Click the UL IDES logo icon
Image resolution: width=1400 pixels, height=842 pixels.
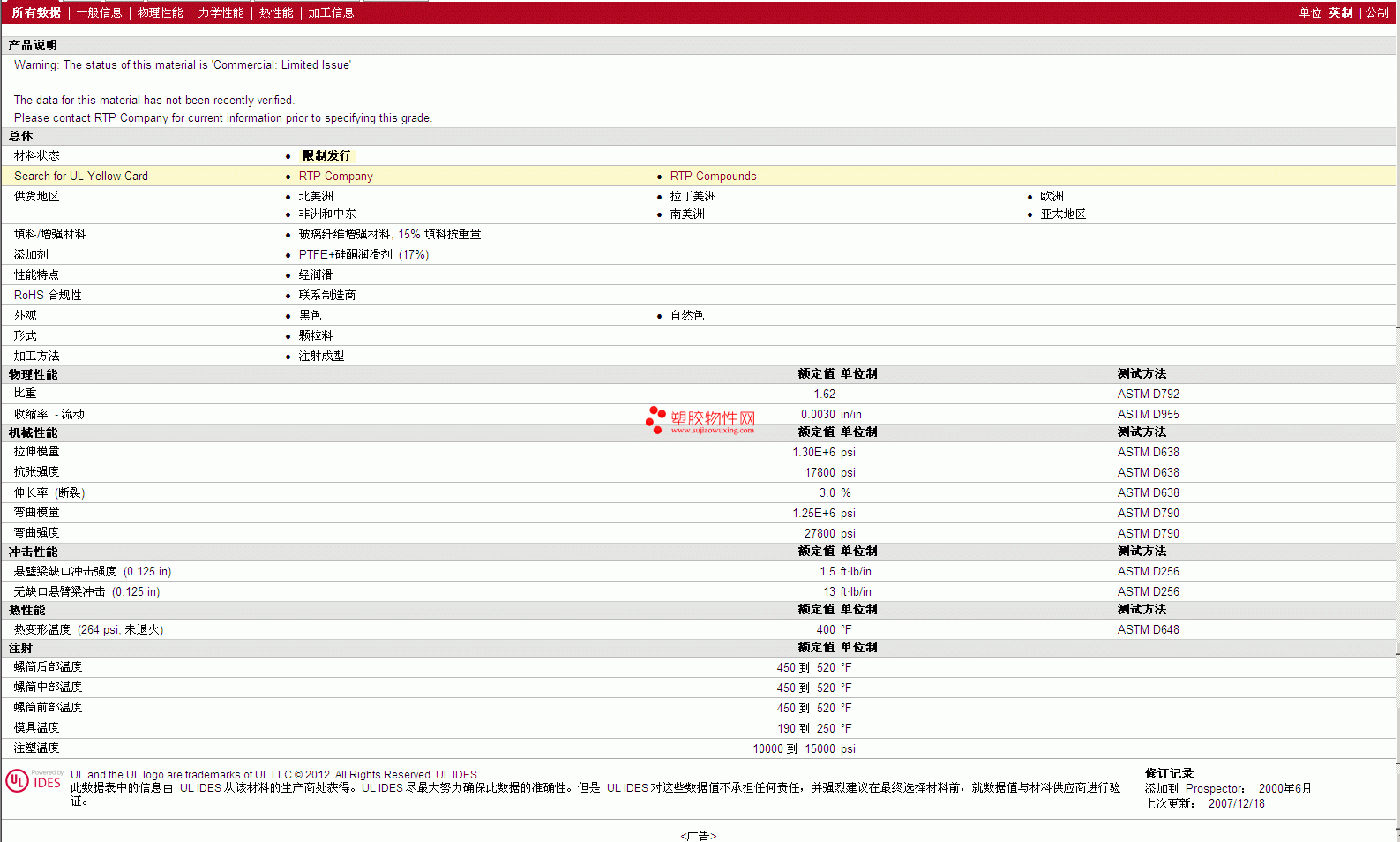click(34, 781)
